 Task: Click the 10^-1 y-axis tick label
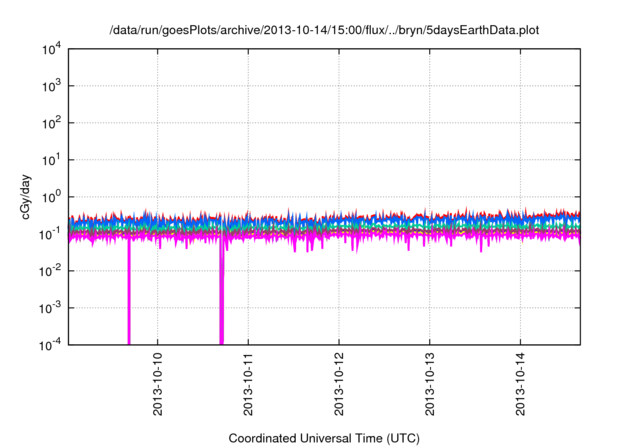click(x=50, y=234)
